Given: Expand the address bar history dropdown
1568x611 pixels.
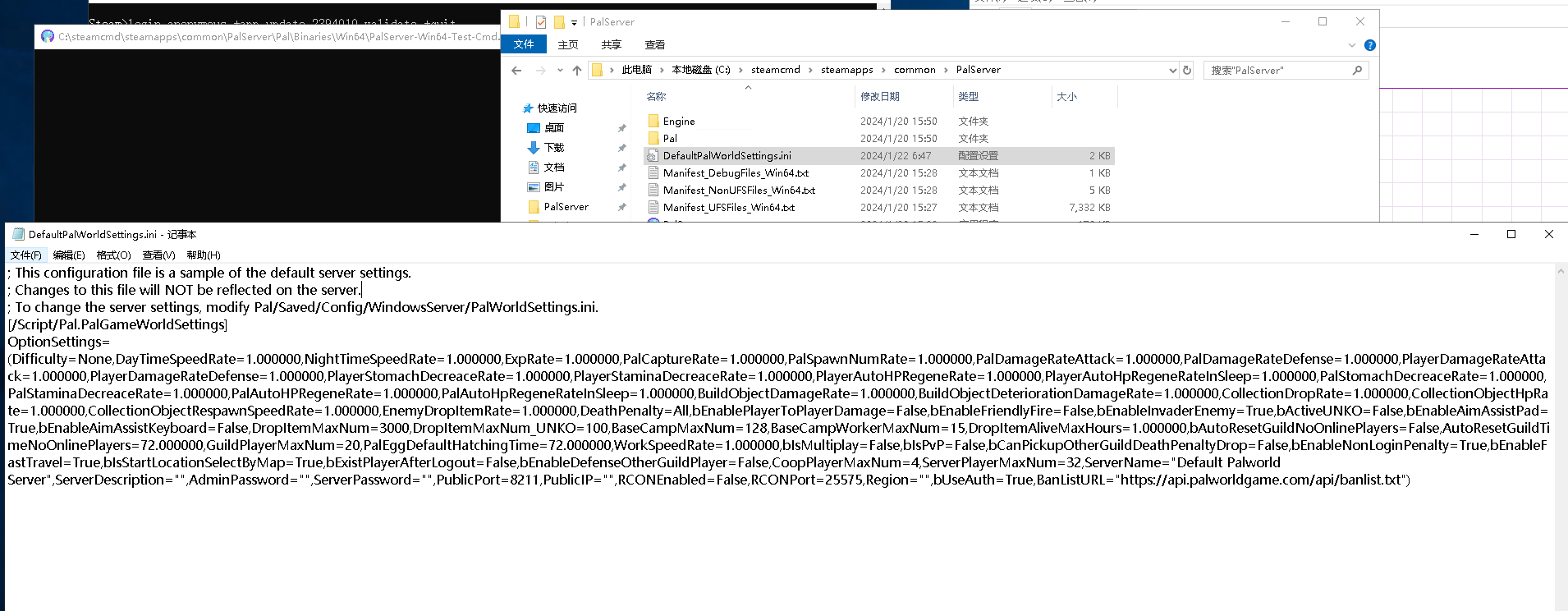Looking at the screenshot, I should click(x=1172, y=71).
